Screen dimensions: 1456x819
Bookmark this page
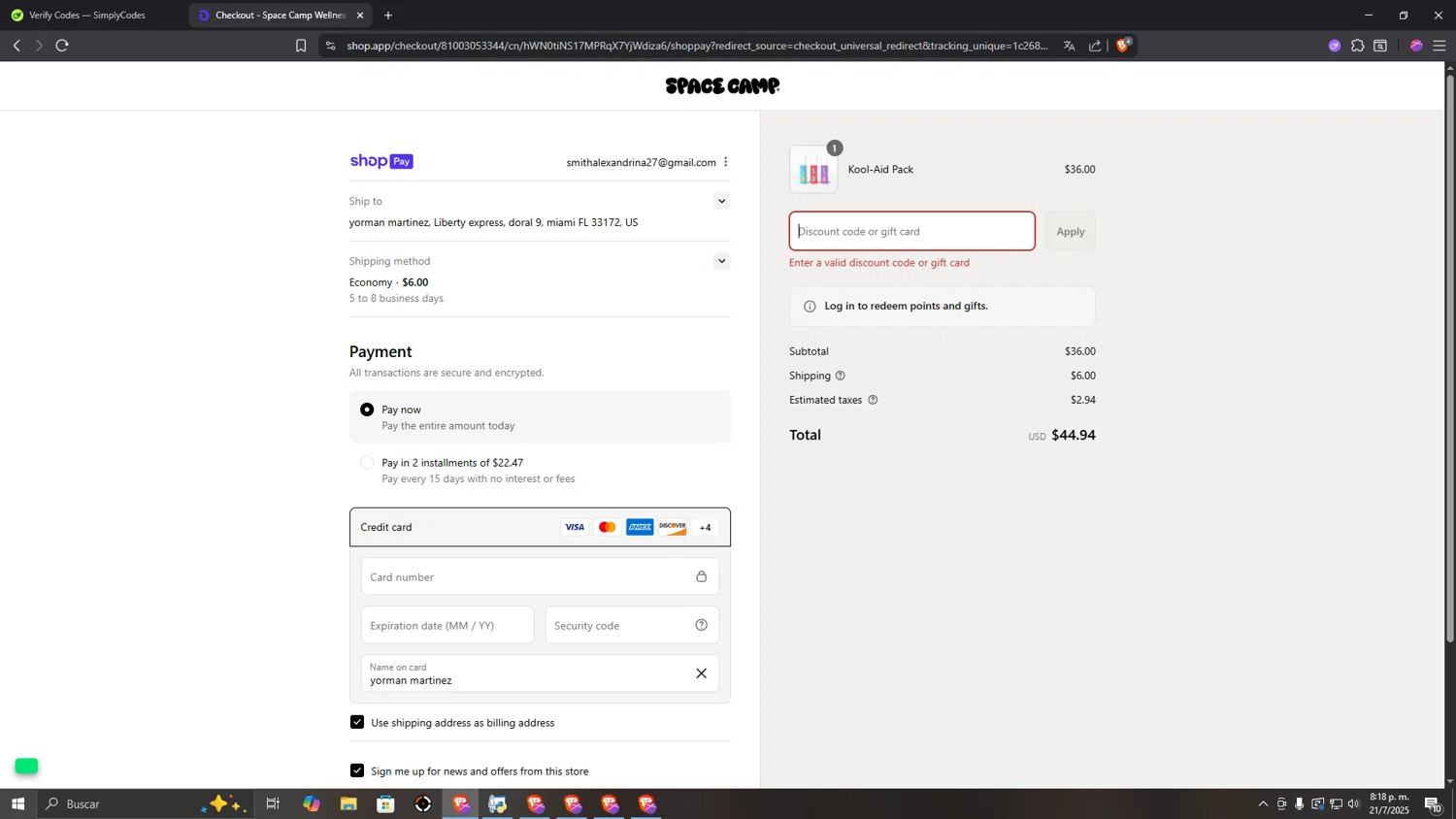tap(301, 46)
